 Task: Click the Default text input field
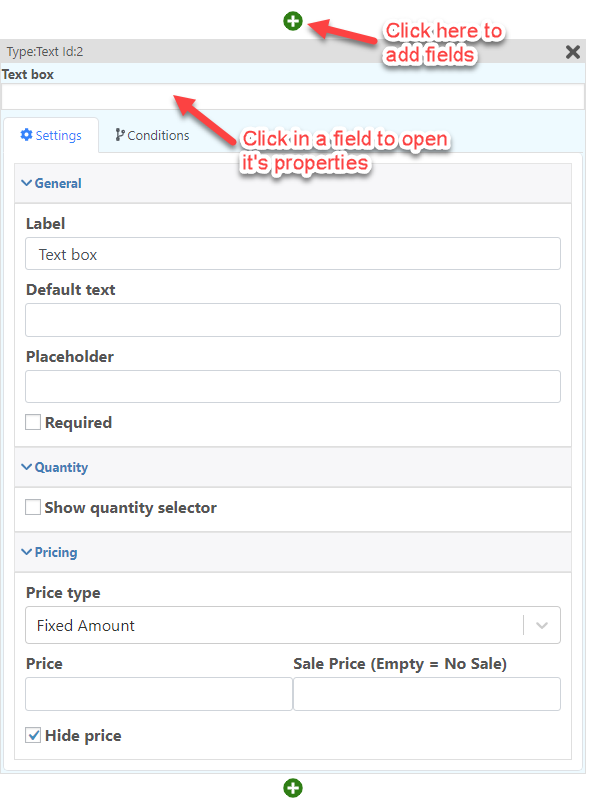(x=293, y=320)
